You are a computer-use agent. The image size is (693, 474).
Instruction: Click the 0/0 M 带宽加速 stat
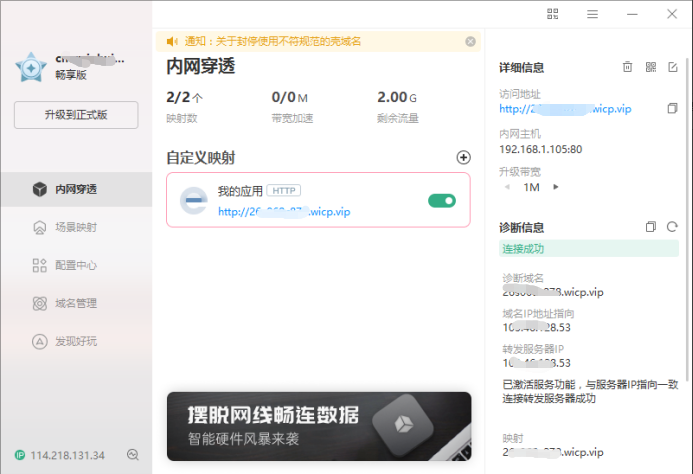click(x=292, y=106)
